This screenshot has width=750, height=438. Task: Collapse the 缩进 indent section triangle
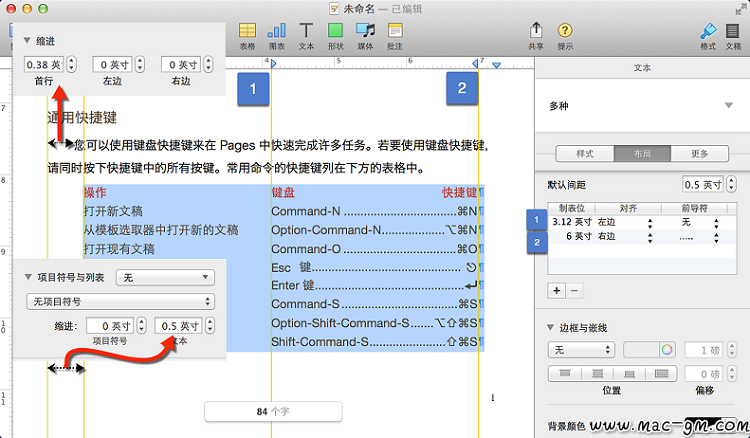point(27,41)
